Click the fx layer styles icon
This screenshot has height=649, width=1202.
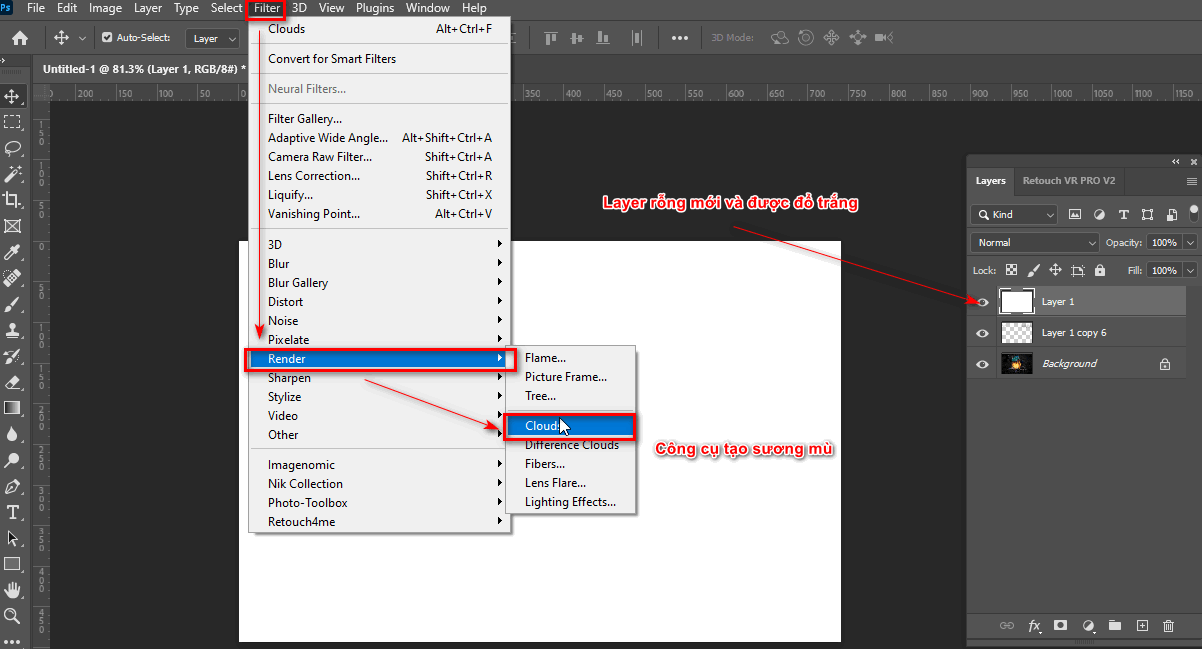pos(1034,625)
